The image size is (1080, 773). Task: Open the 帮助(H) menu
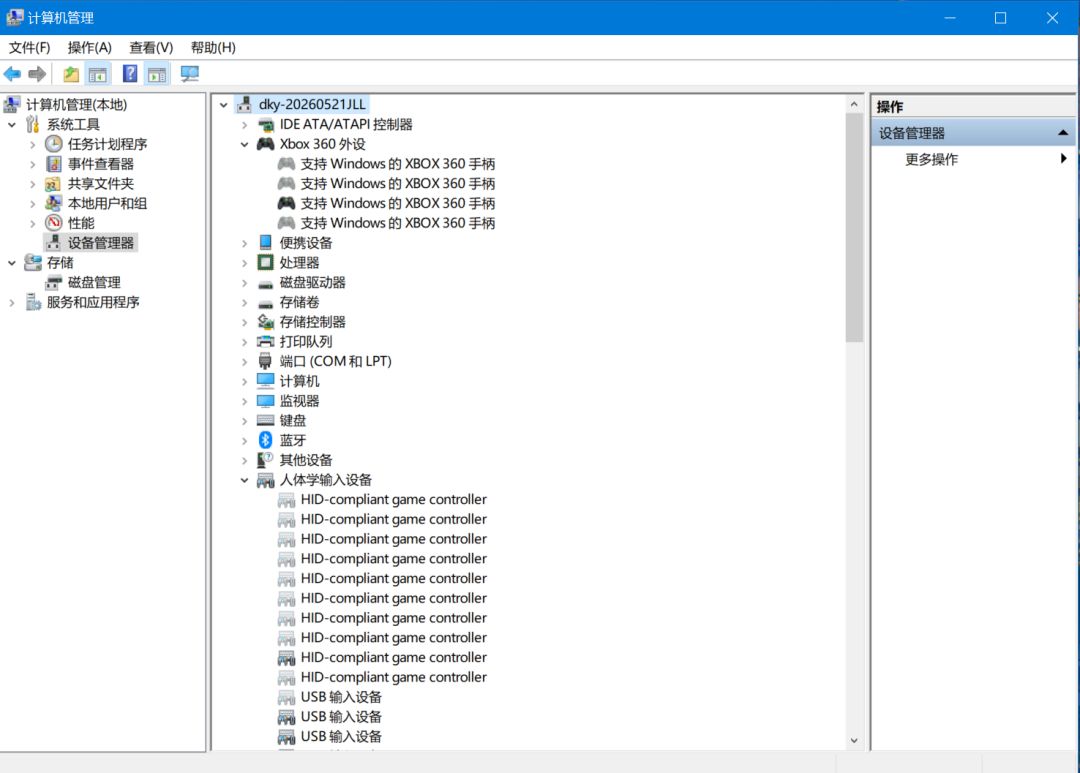[213, 48]
